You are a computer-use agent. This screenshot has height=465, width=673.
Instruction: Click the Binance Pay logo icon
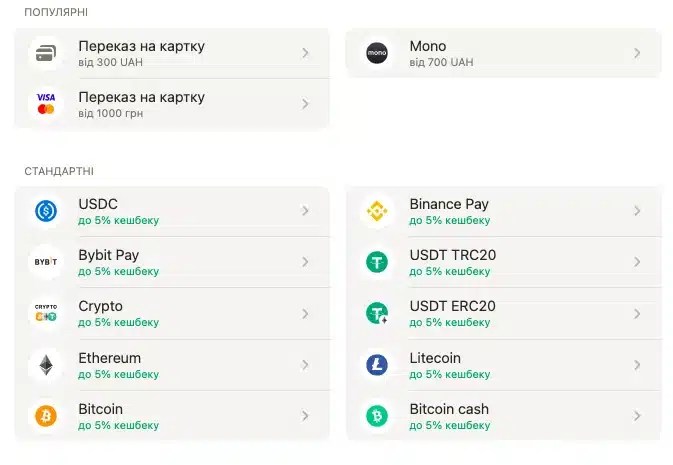point(377,211)
